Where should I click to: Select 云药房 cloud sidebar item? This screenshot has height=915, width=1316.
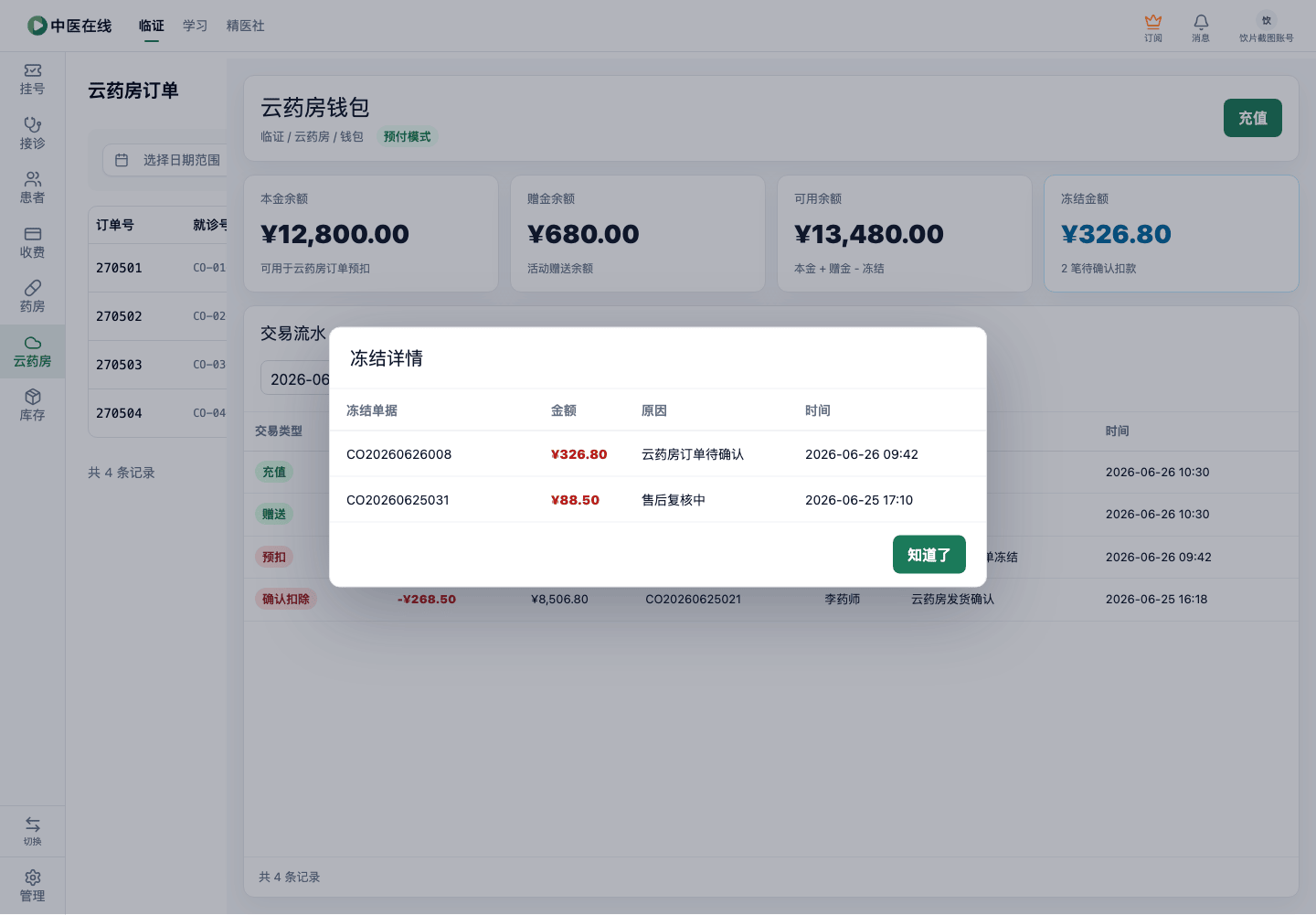32,352
